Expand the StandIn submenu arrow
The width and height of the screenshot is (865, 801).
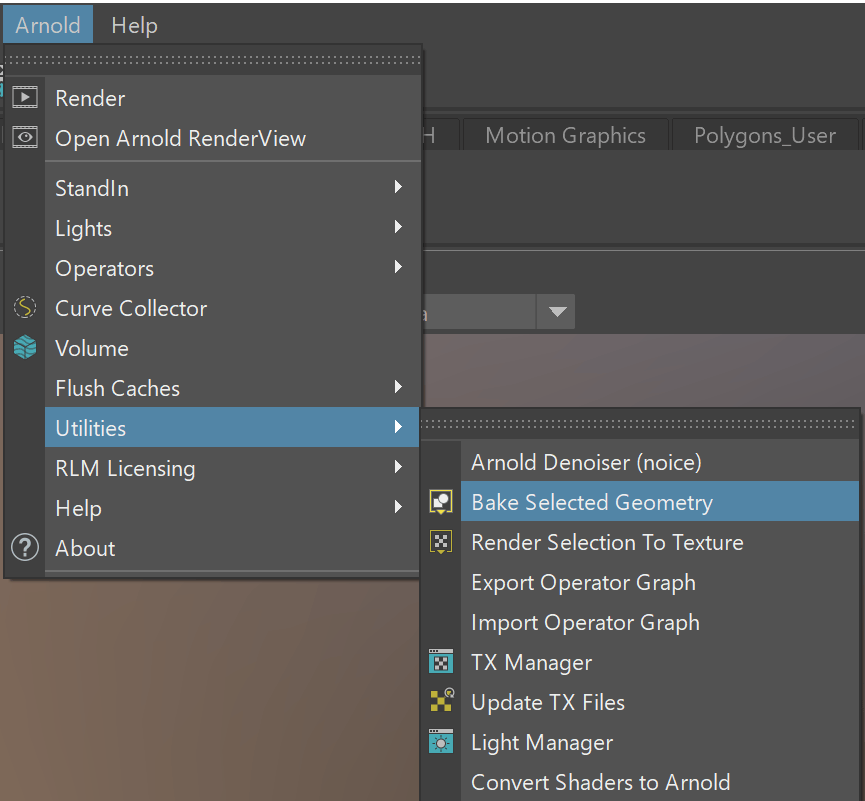pyautogui.click(x=398, y=188)
